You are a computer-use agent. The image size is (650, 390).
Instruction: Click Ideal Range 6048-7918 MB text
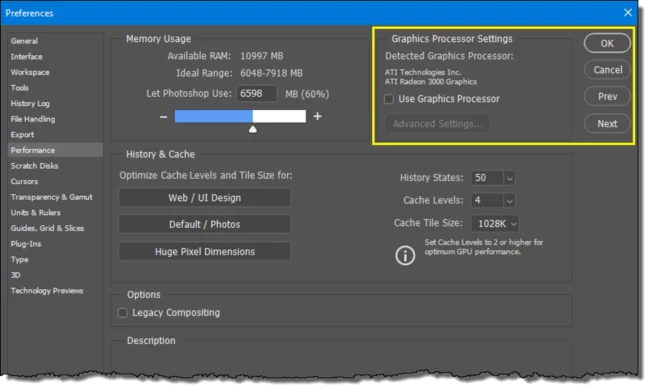pyautogui.click(x=271, y=74)
